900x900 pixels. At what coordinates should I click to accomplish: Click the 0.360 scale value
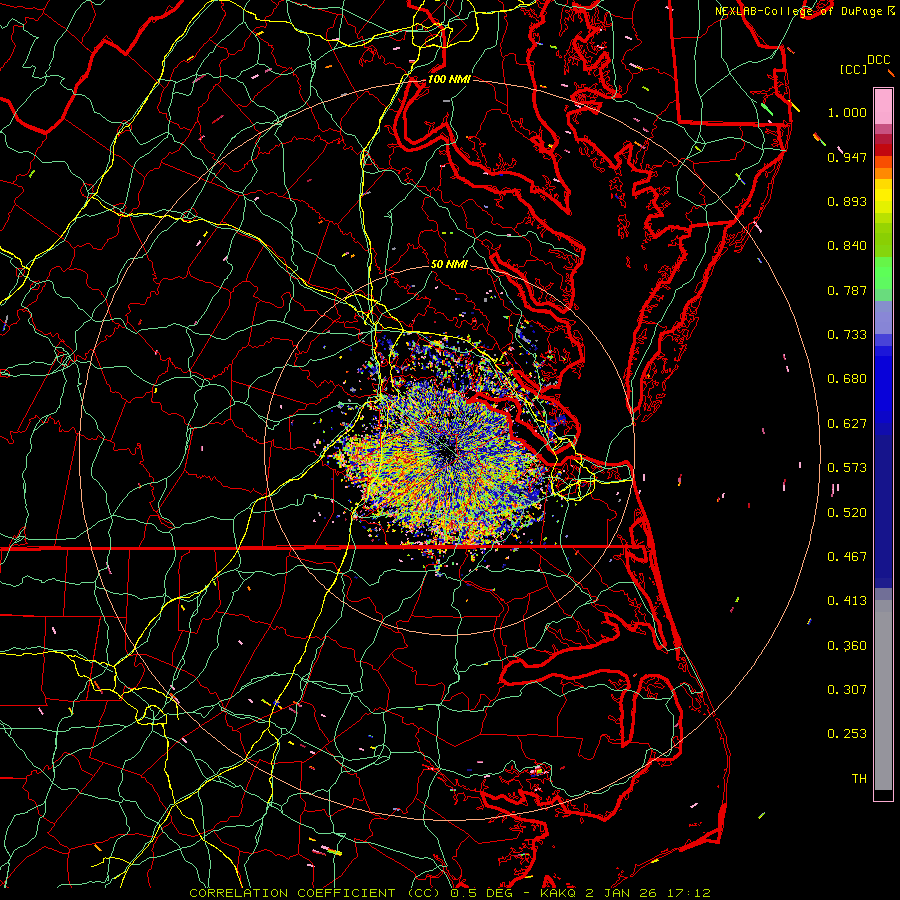(x=847, y=646)
